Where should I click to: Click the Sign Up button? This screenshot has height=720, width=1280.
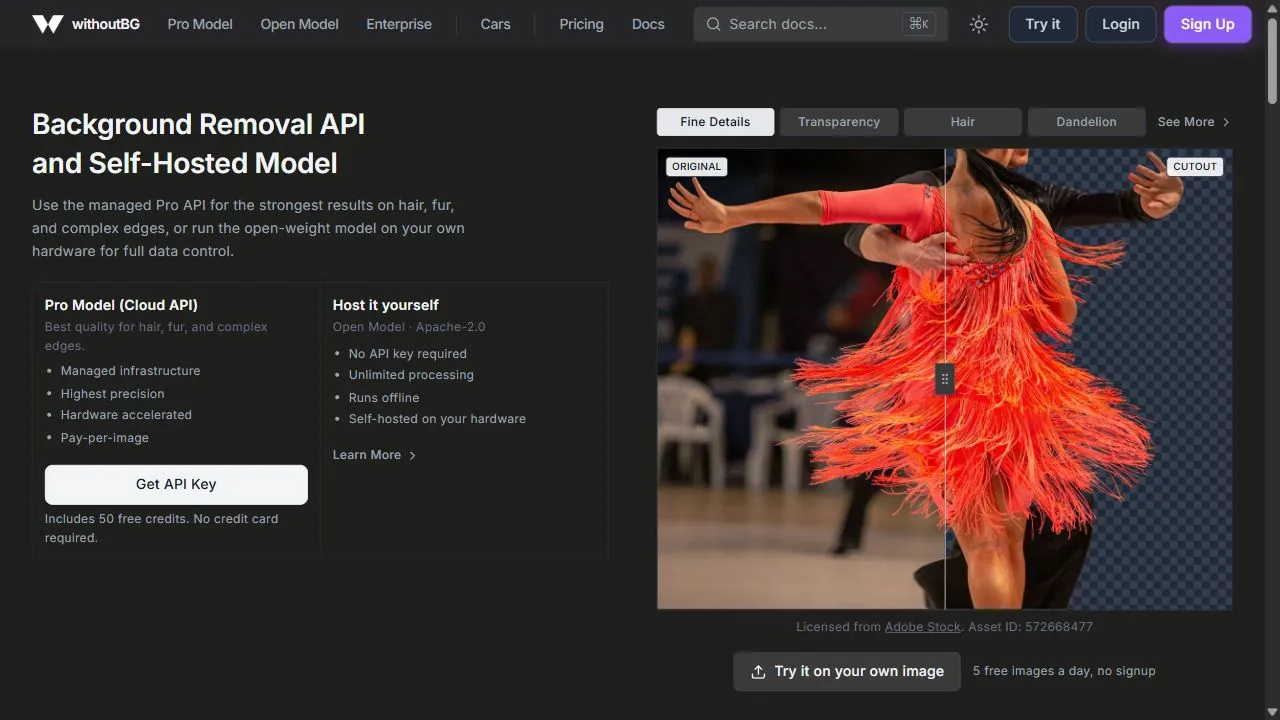coord(1207,24)
